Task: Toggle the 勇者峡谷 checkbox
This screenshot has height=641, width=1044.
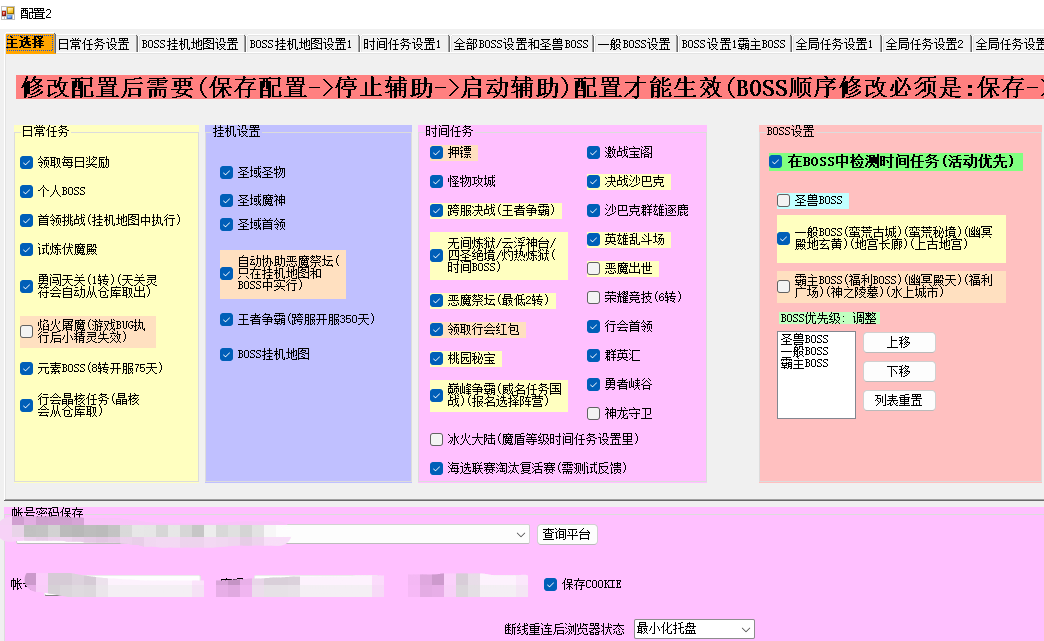Action: (593, 384)
